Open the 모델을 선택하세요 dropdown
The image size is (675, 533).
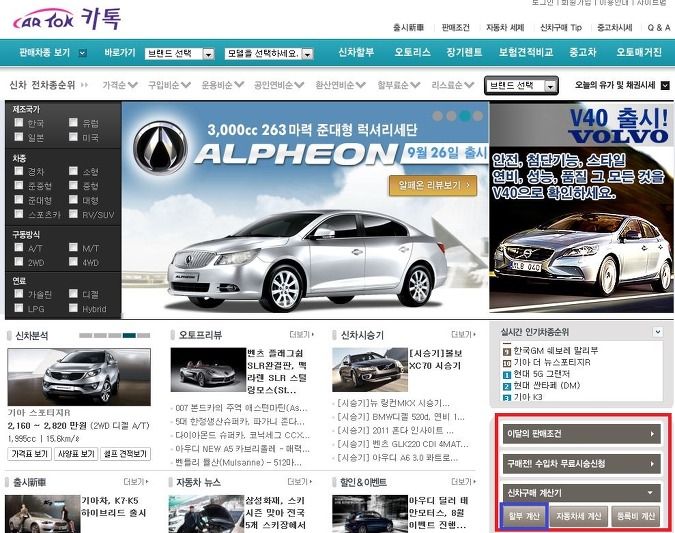[269, 54]
